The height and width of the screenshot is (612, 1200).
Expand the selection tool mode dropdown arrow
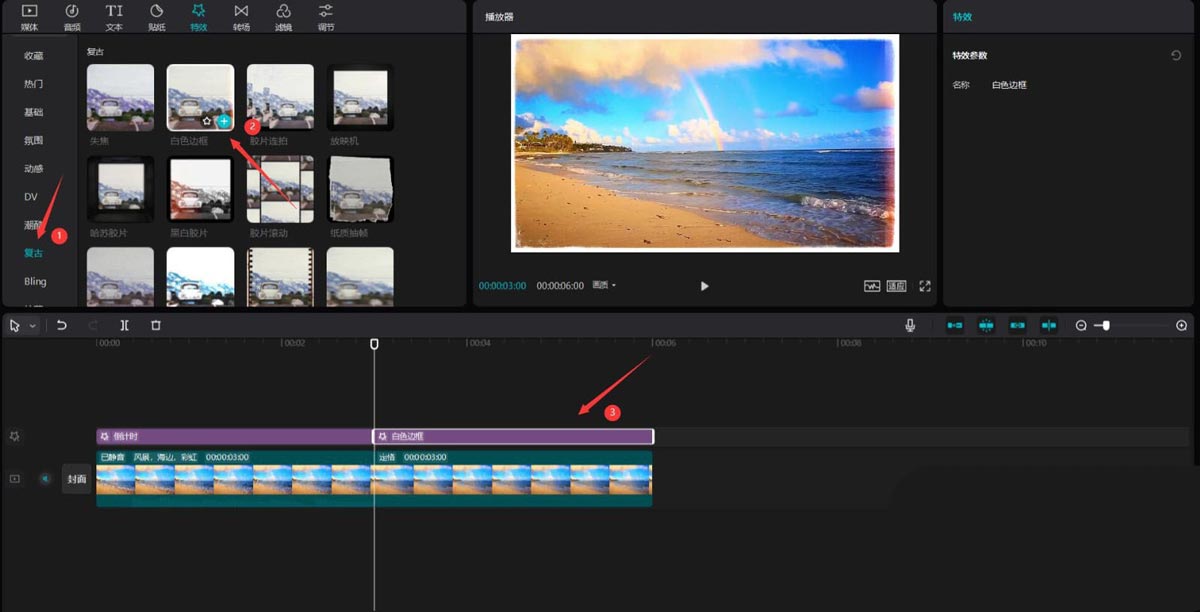tap(33, 326)
